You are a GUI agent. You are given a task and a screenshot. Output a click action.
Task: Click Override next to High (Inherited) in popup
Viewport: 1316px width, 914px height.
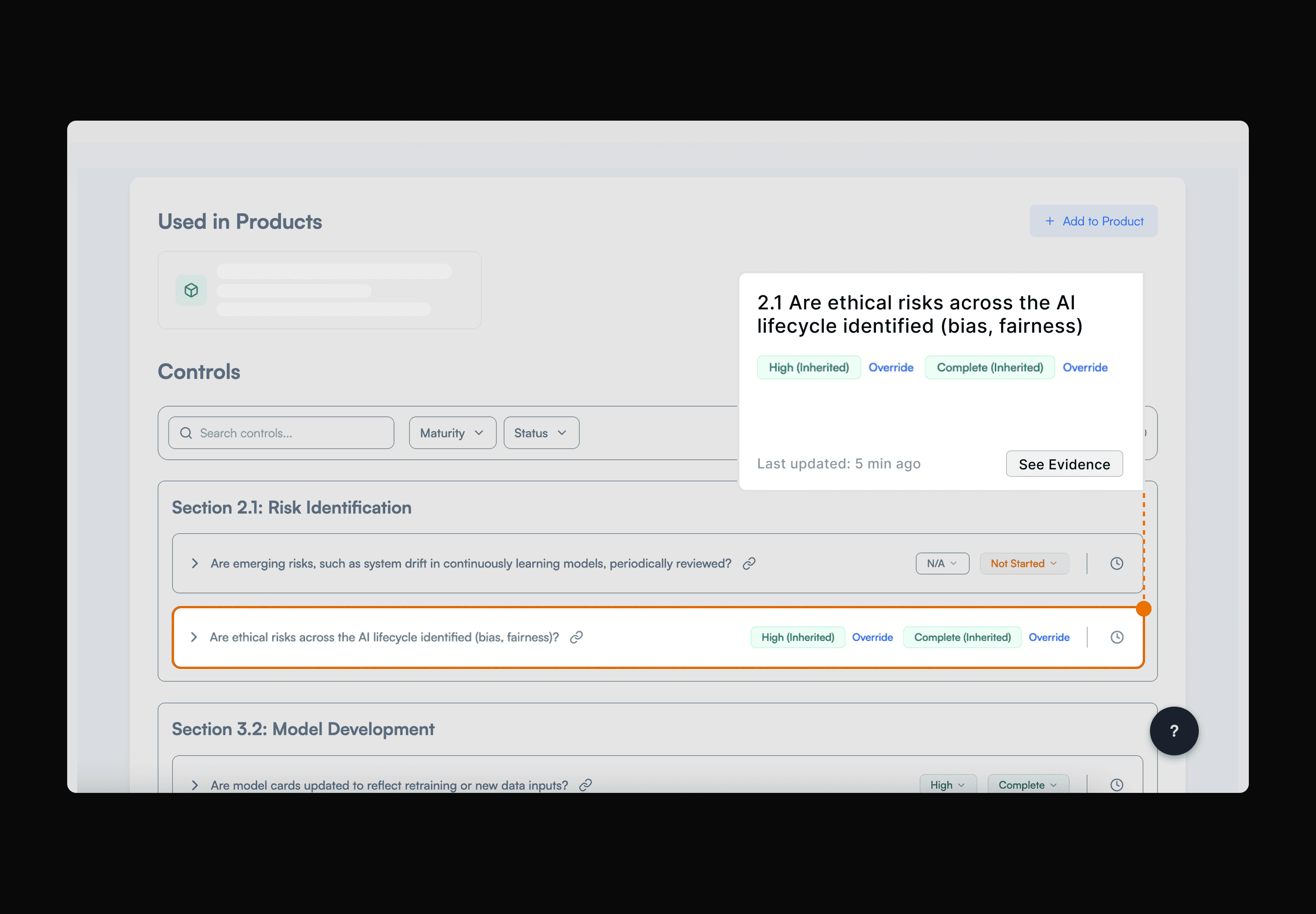coord(891,368)
